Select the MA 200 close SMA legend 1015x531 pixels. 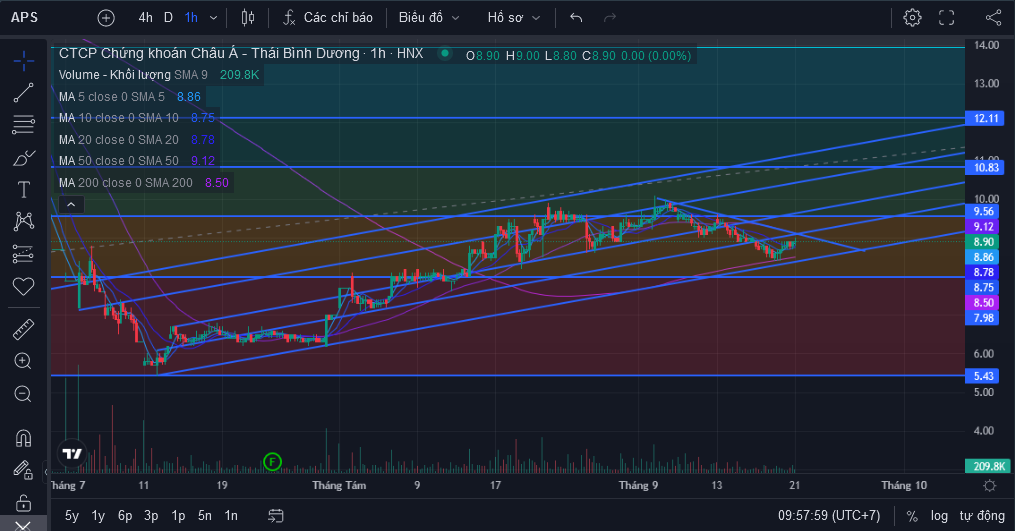[x=143, y=183]
